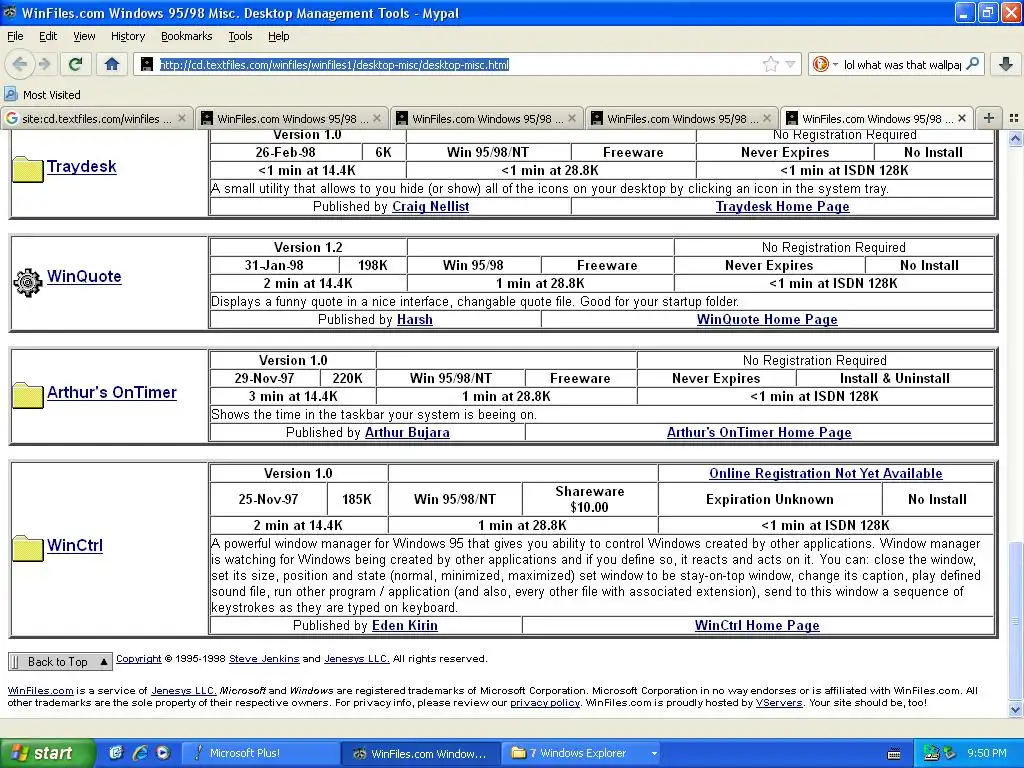
Task: Reload the current page
Action: (x=76, y=64)
